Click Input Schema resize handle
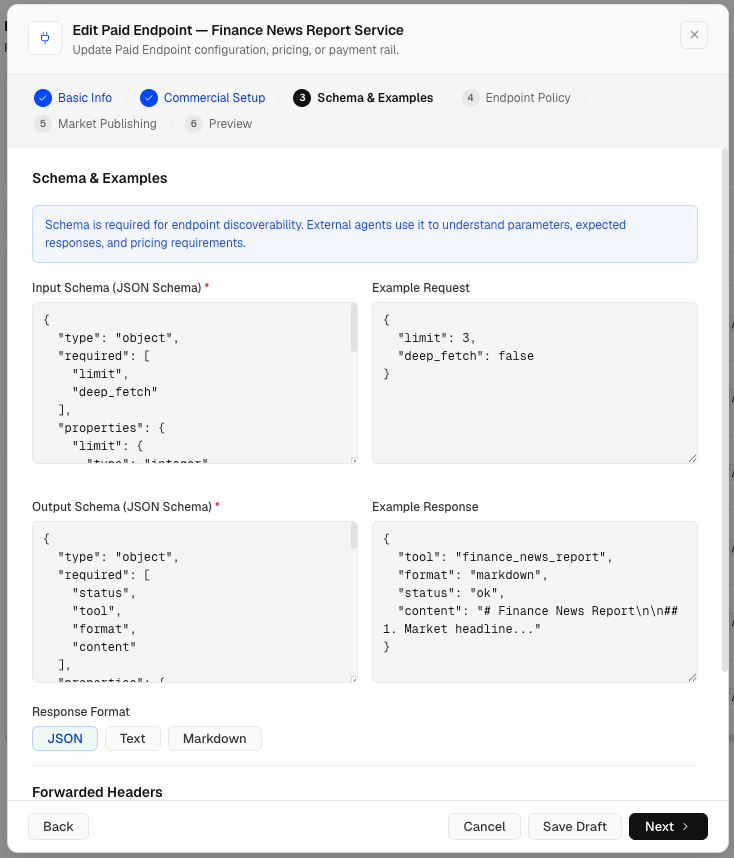 click(354, 460)
